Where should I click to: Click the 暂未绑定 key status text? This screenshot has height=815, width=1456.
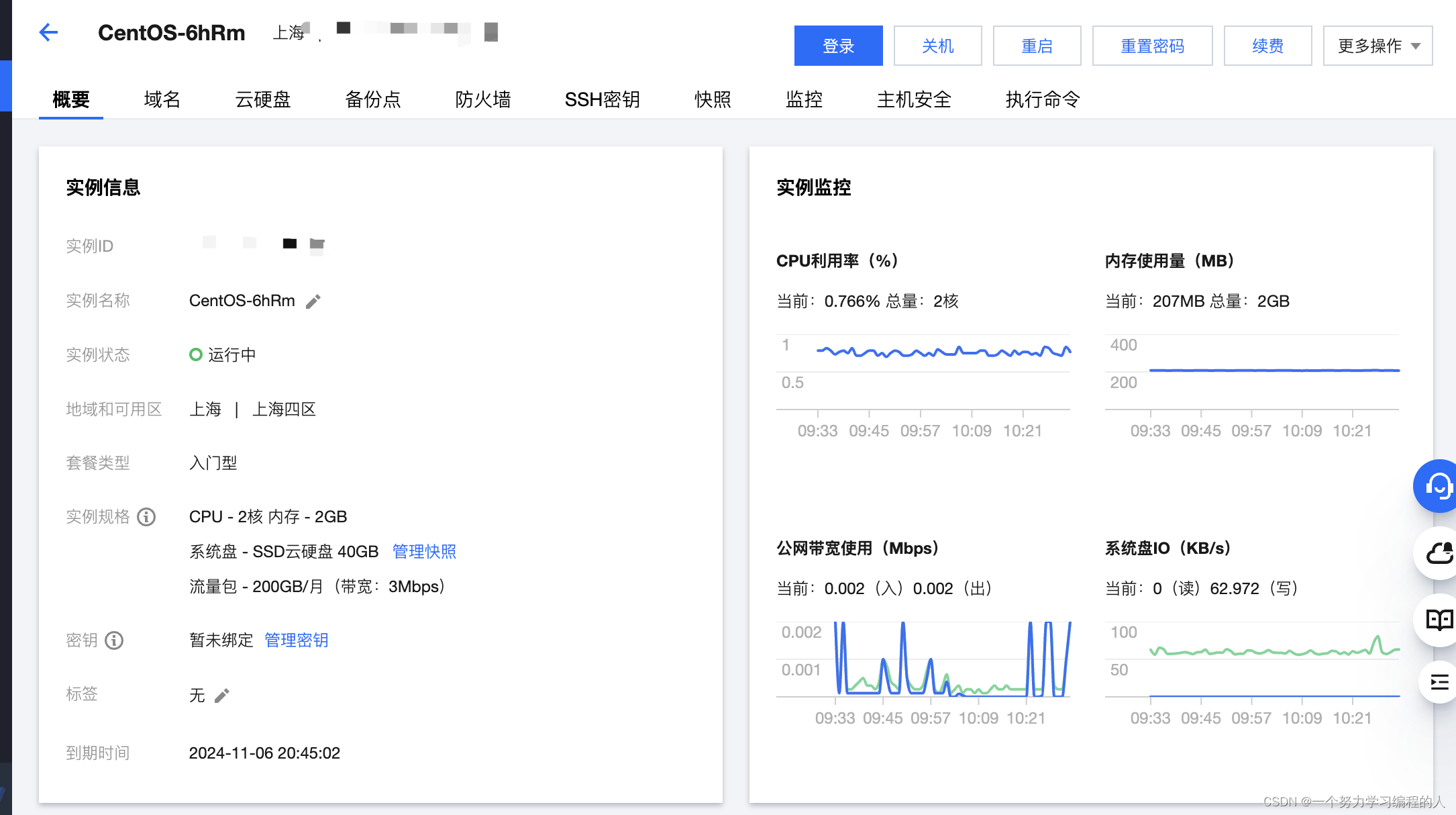[x=221, y=640]
